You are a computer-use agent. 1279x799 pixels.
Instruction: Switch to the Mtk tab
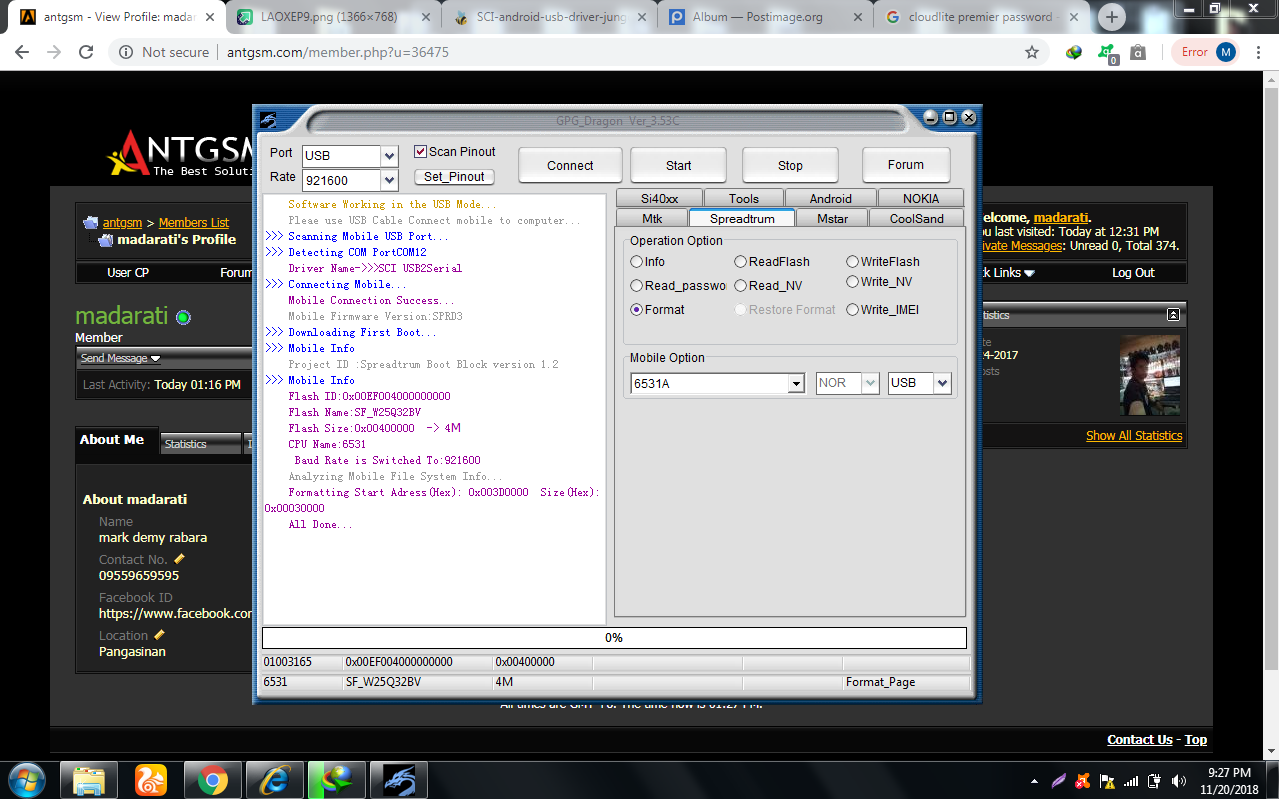[x=652, y=218]
